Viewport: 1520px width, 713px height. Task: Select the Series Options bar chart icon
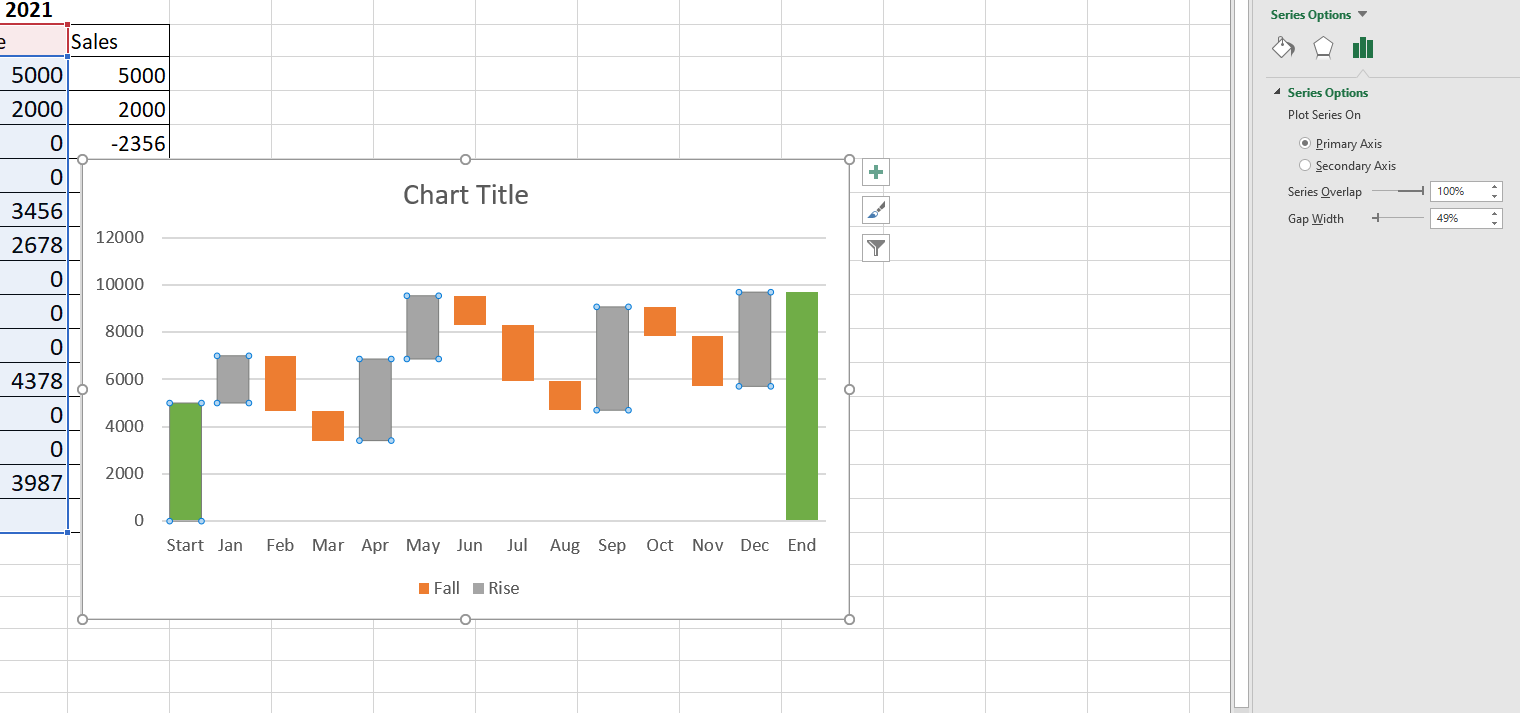(x=1362, y=48)
